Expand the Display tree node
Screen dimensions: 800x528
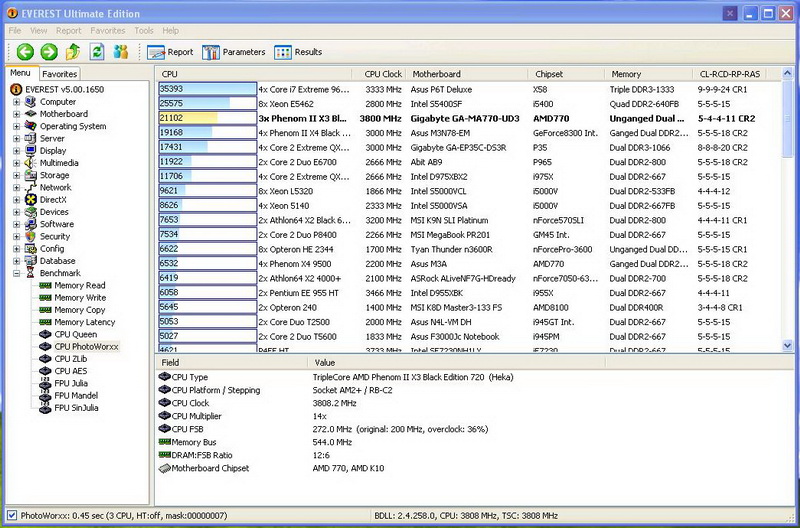coord(16,150)
